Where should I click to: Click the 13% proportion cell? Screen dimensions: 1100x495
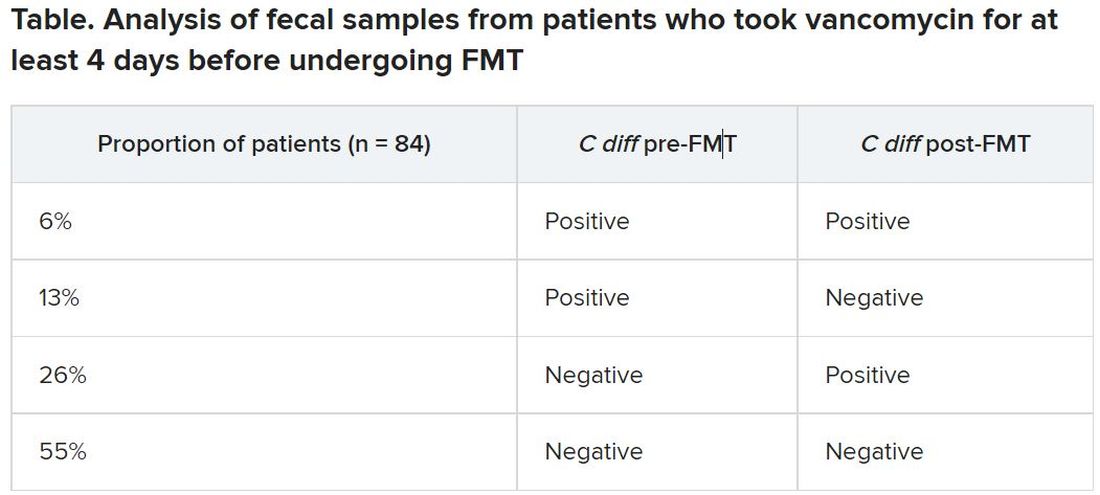(x=59, y=298)
